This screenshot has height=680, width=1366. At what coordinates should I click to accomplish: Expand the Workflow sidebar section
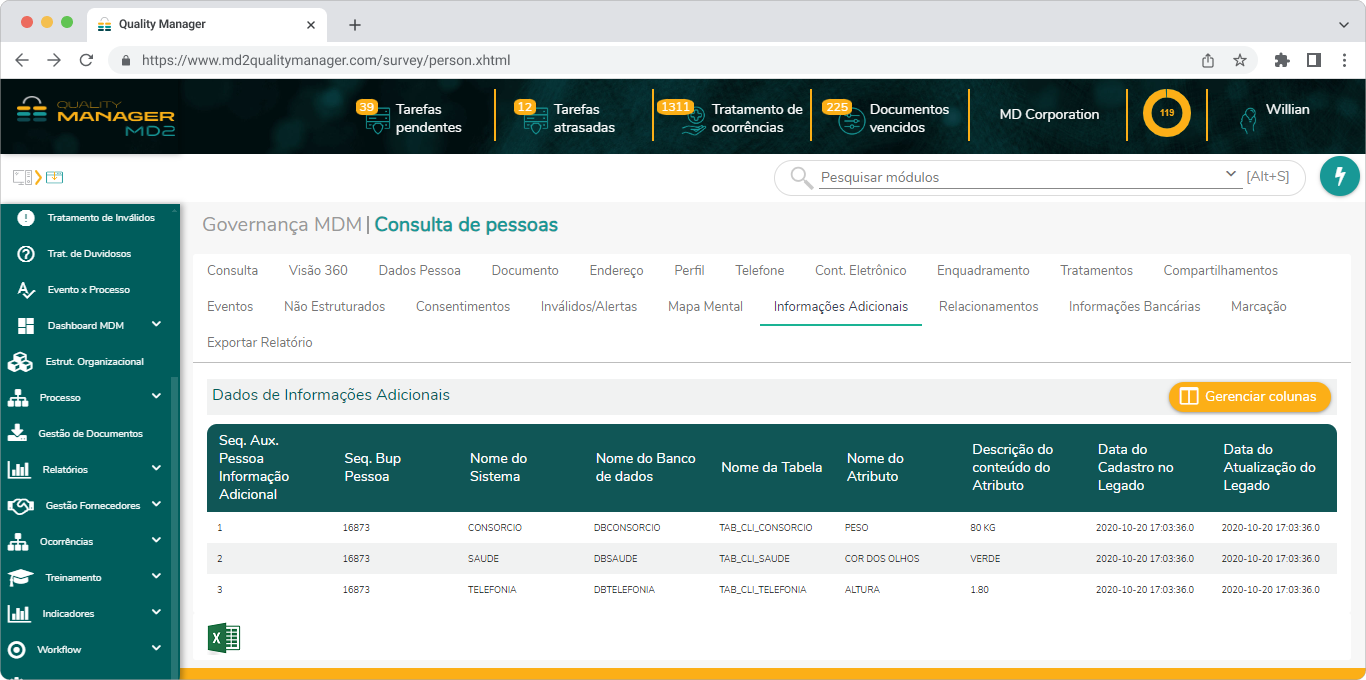coord(155,649)
